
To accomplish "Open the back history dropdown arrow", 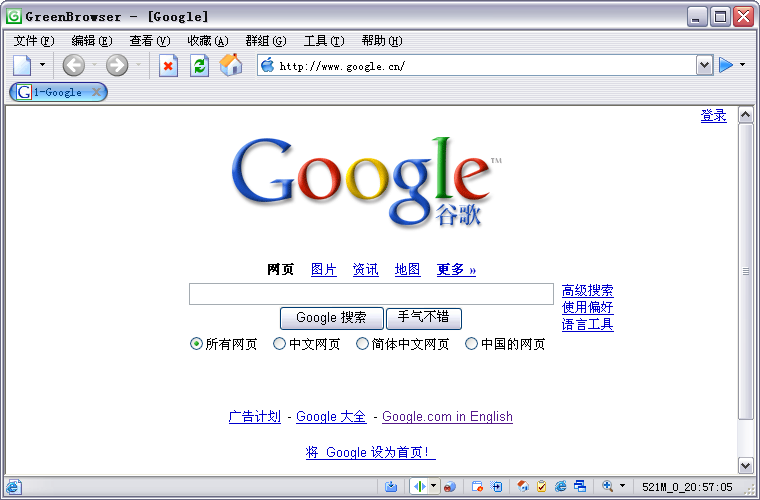I will pyautogui.click(x=95, y=65).
